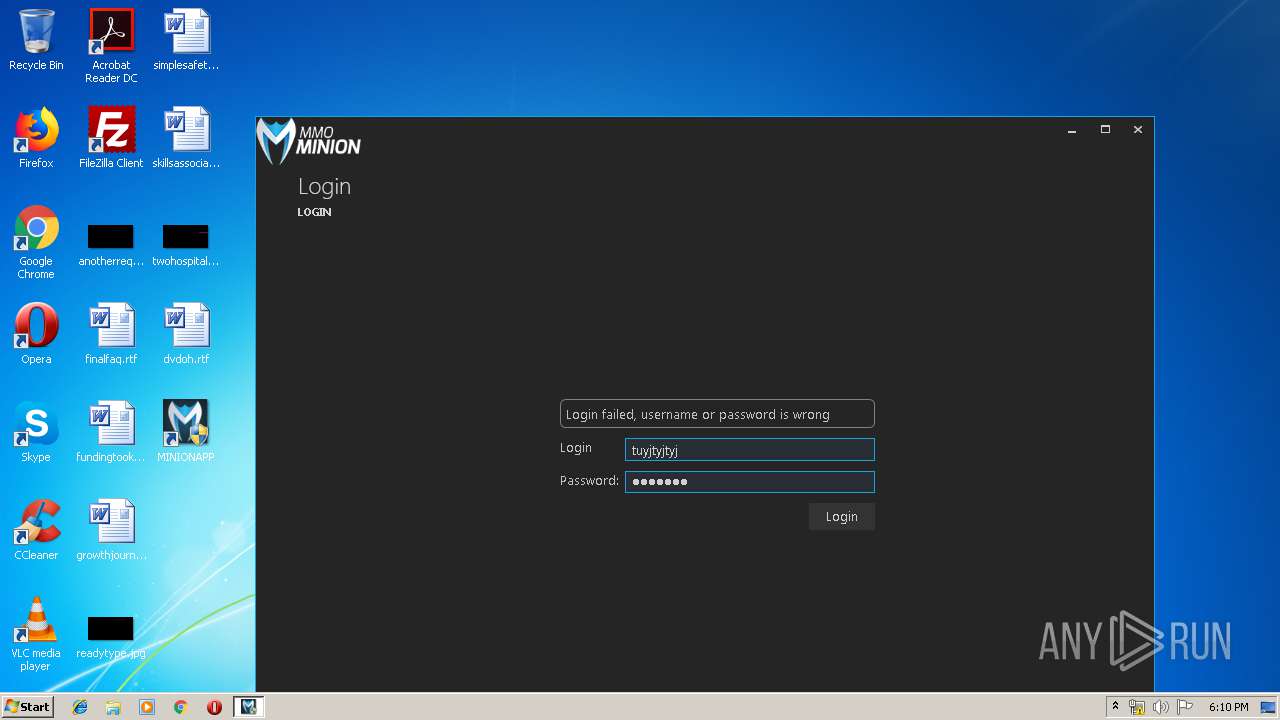Viewport: 1280px width, 720px height.
Task: Launch Google Chrome desktop shortcut
Action: 36,242
